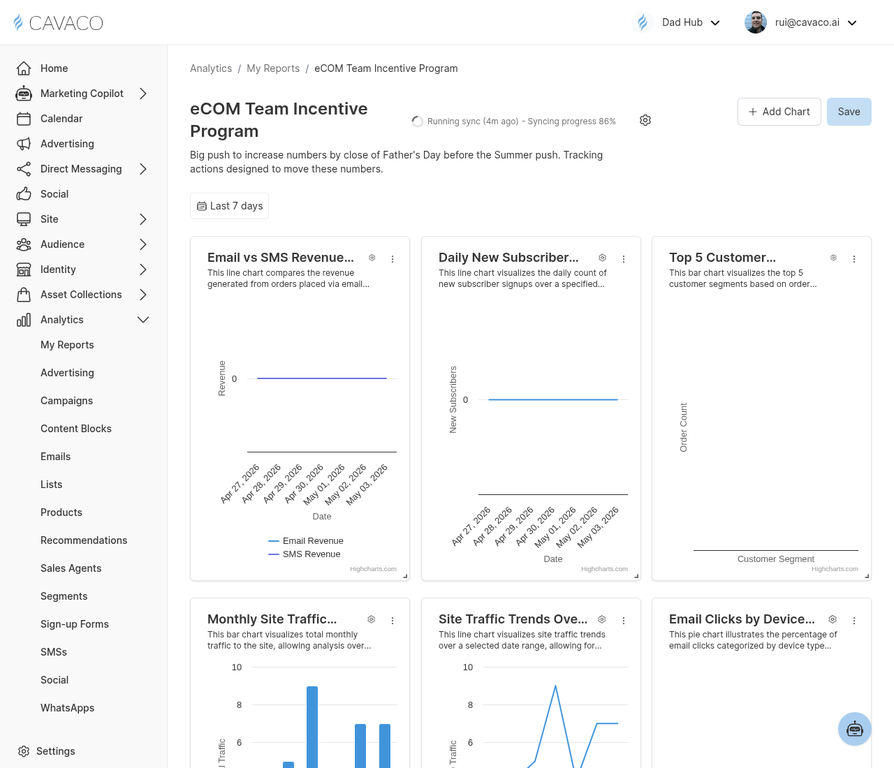Open the Home icon in sidebar
Image resolution: width=894 pixels, height=768 pixels.
point(23,68)
